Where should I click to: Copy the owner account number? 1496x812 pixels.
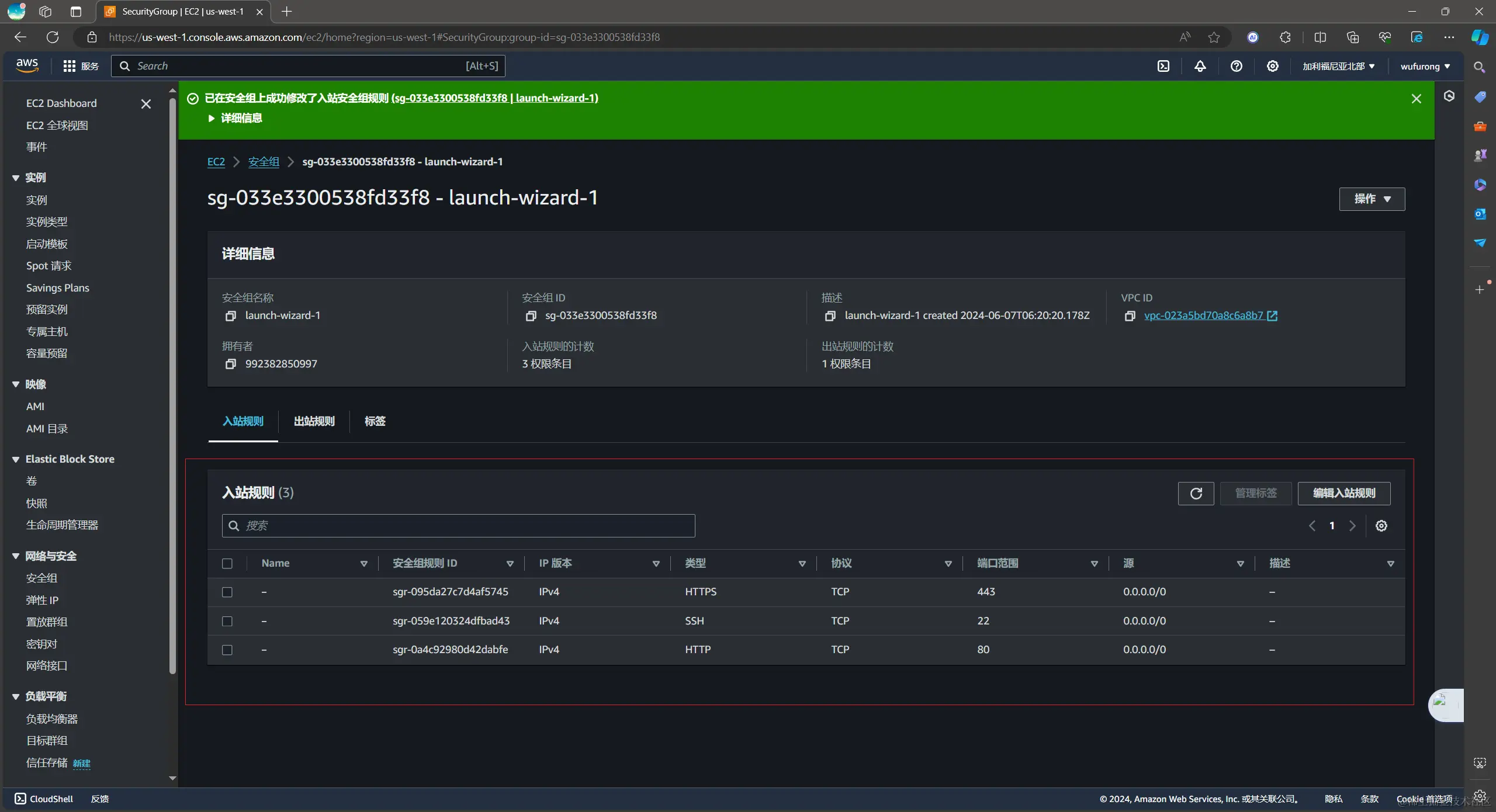click(231, 364)
